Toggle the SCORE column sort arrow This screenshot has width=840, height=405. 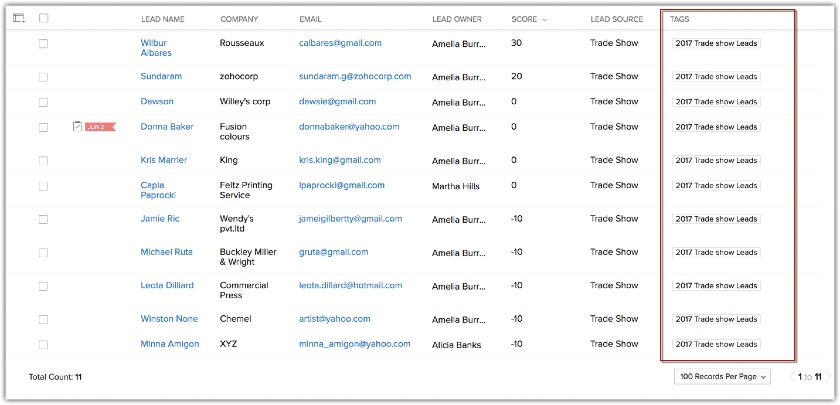pyautogui.click(x=545, y=19)
